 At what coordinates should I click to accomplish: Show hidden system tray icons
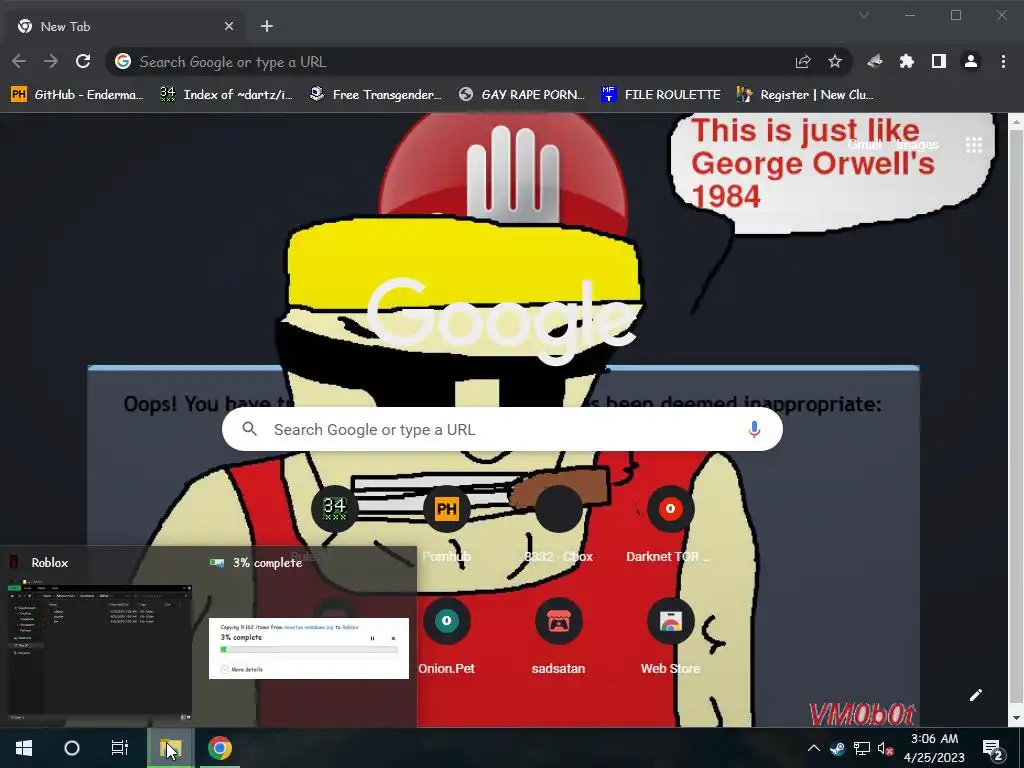coord(814,748)
